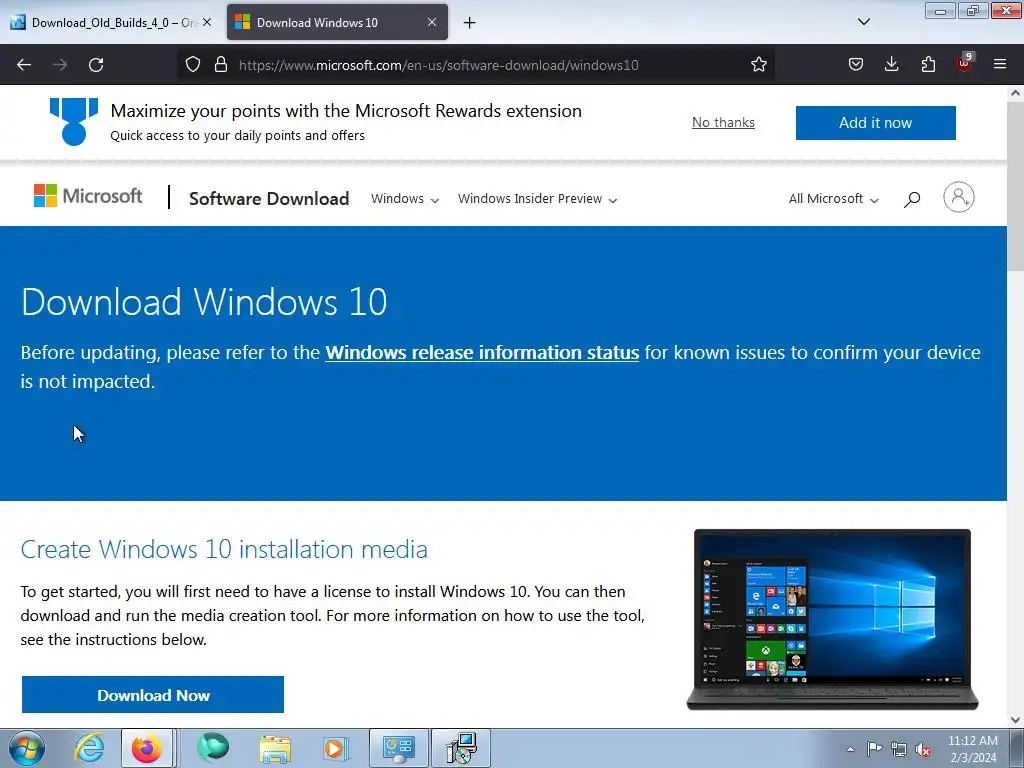Open a new tab with plus button
This screenshot has width=1024, height=768.
coord(470,23)
